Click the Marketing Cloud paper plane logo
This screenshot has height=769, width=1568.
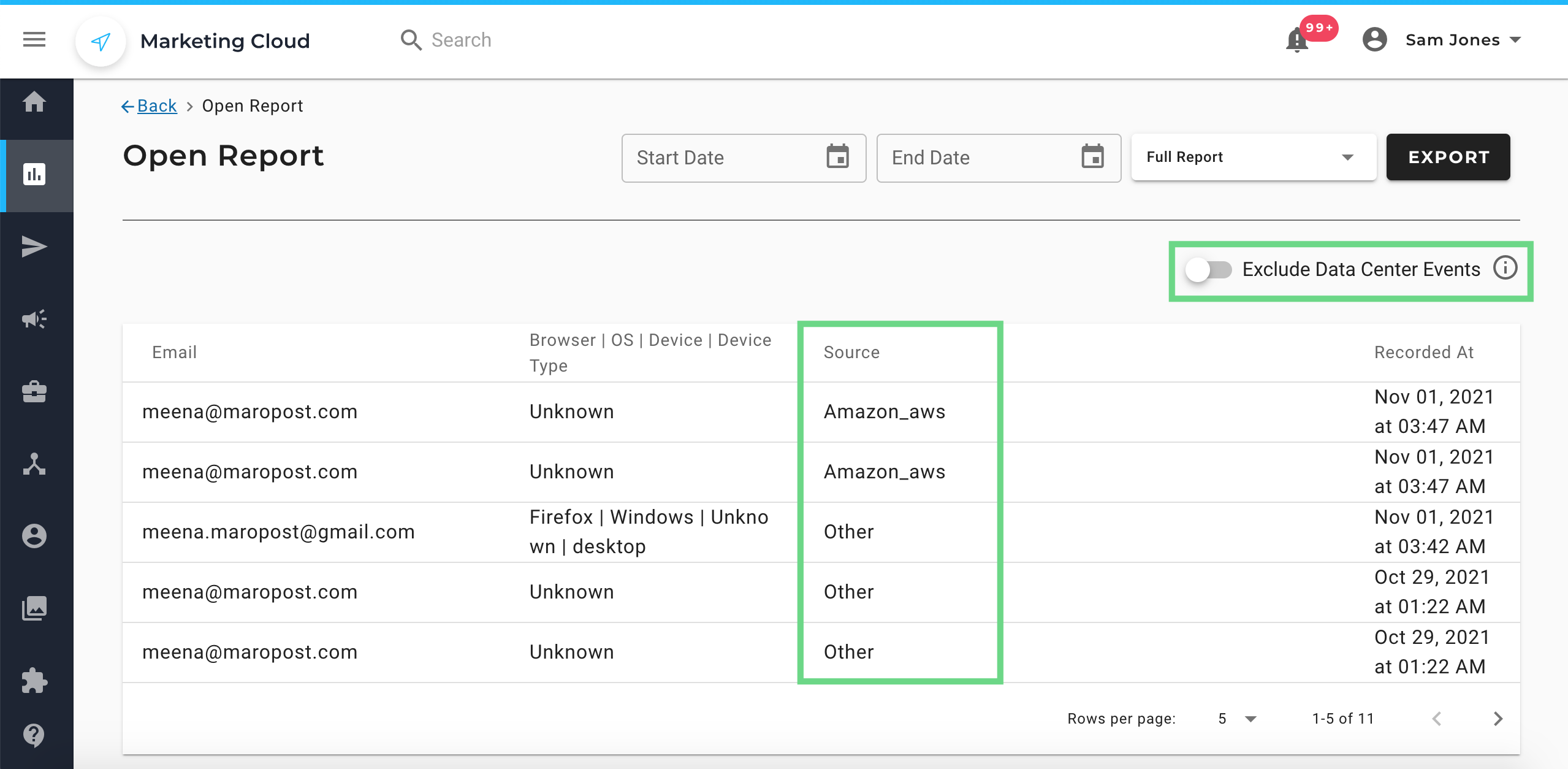pos(101,41)
